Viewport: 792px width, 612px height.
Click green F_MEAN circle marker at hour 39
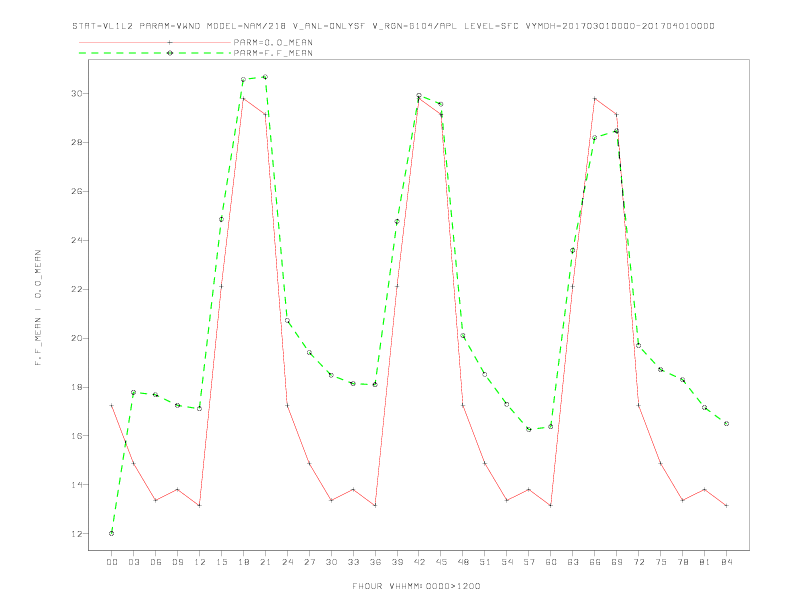click(x=397, y=222)
